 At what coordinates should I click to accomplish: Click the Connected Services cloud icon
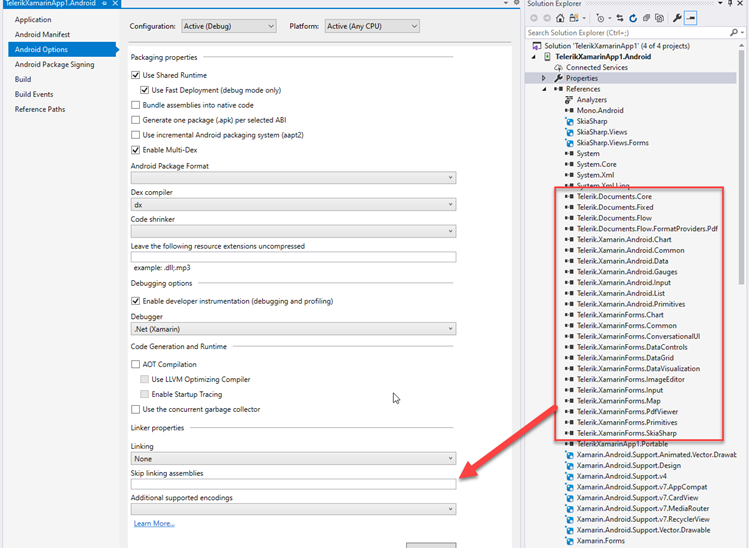pyautogui.click(x=558, y=67)
